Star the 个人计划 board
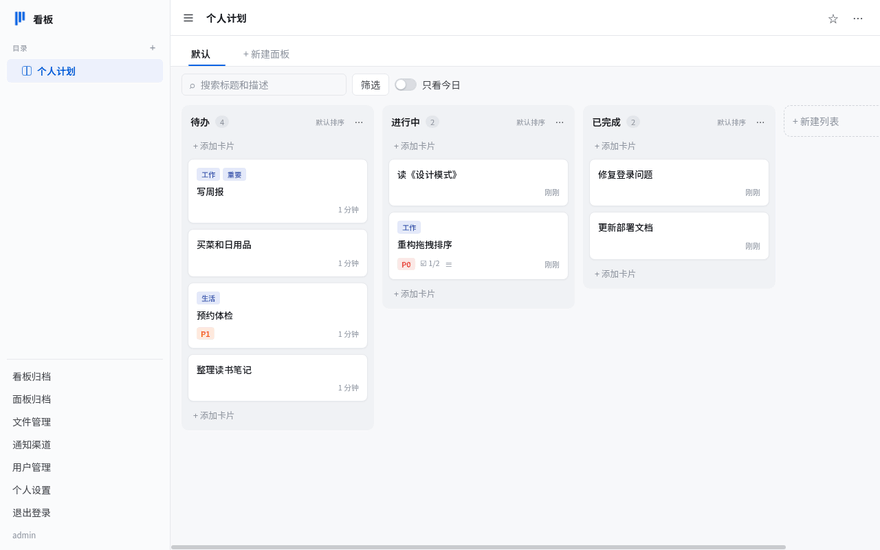 [x=833, y=19]
